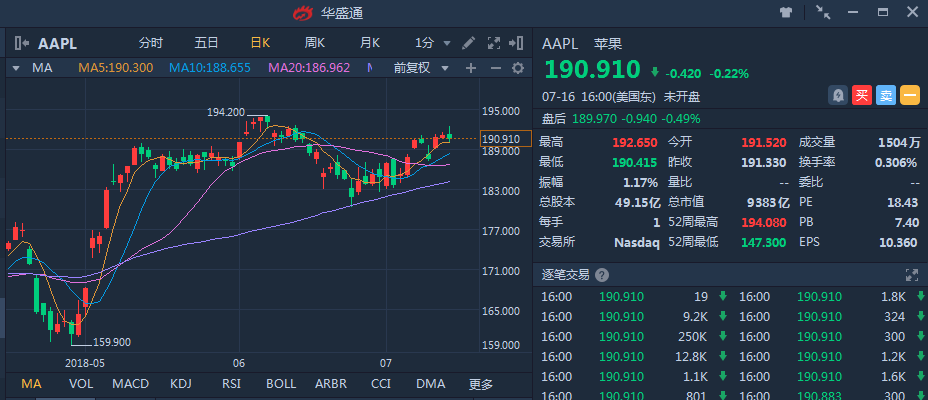928x400 pixels.
Task: Click current price 190.910 axis tag
Action: coord(506,139)
